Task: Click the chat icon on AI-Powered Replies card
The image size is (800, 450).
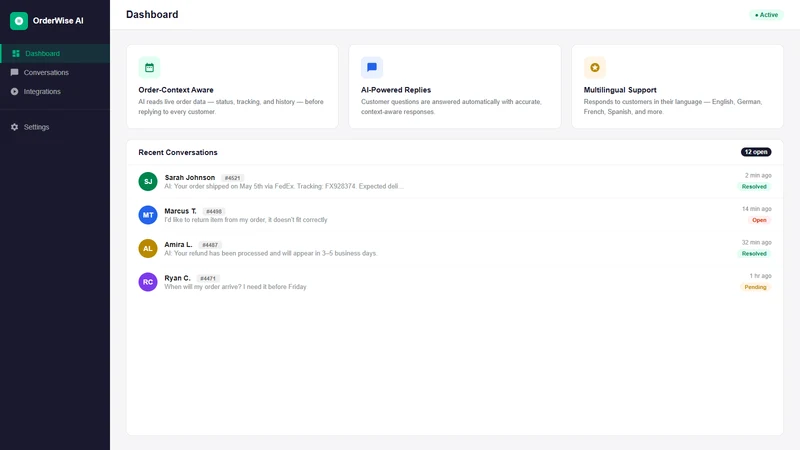Action: pyautogui.click(x=372, y=67)
